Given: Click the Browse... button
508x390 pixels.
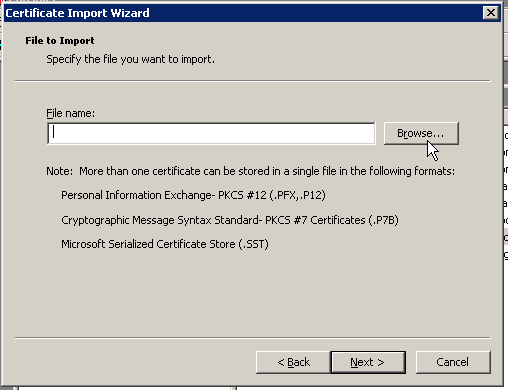Looking at the screenshot, I should pos(421,133).
